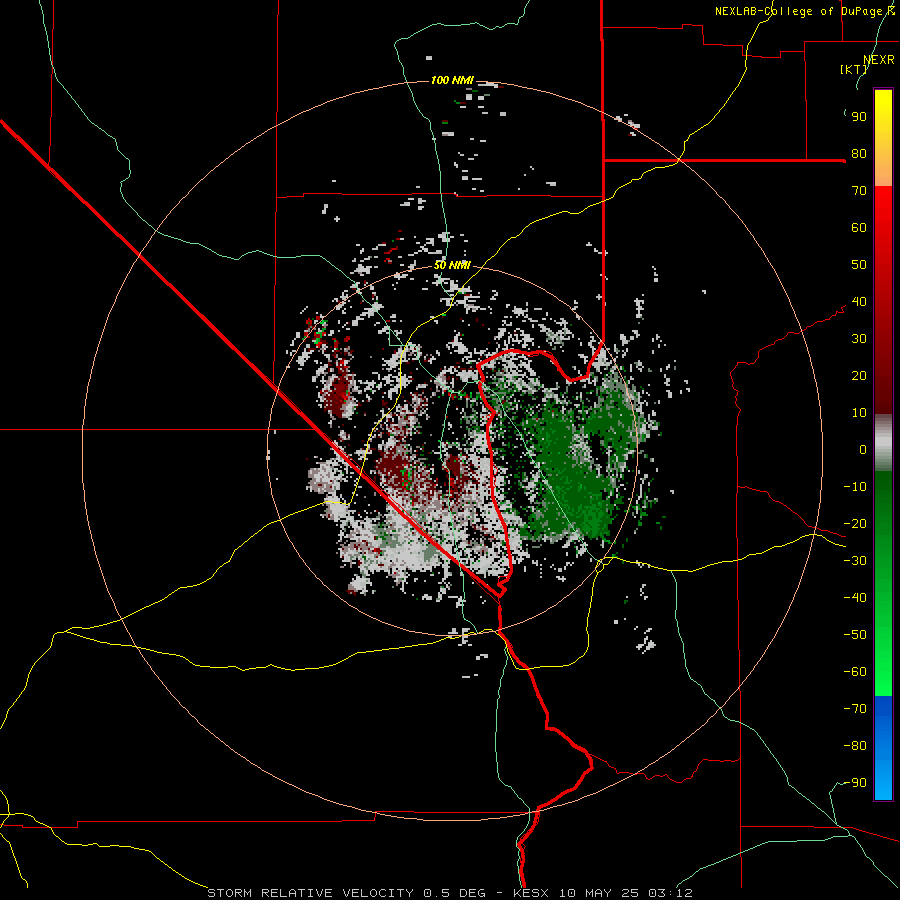The width and height of the screenshot is (900, 900).
Task: Click the 10 MAY 25 date text
Action: point(599,893)
